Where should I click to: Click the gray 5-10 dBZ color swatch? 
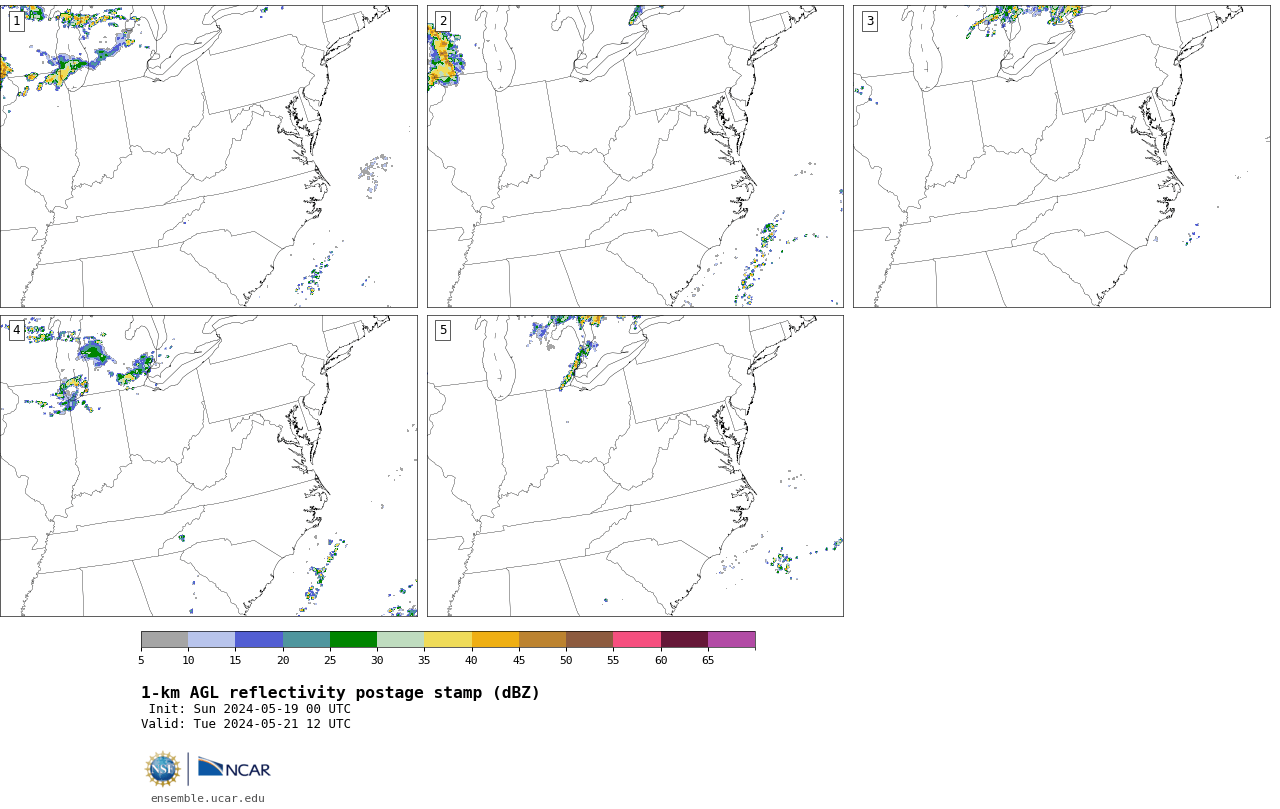pos(164,640)
